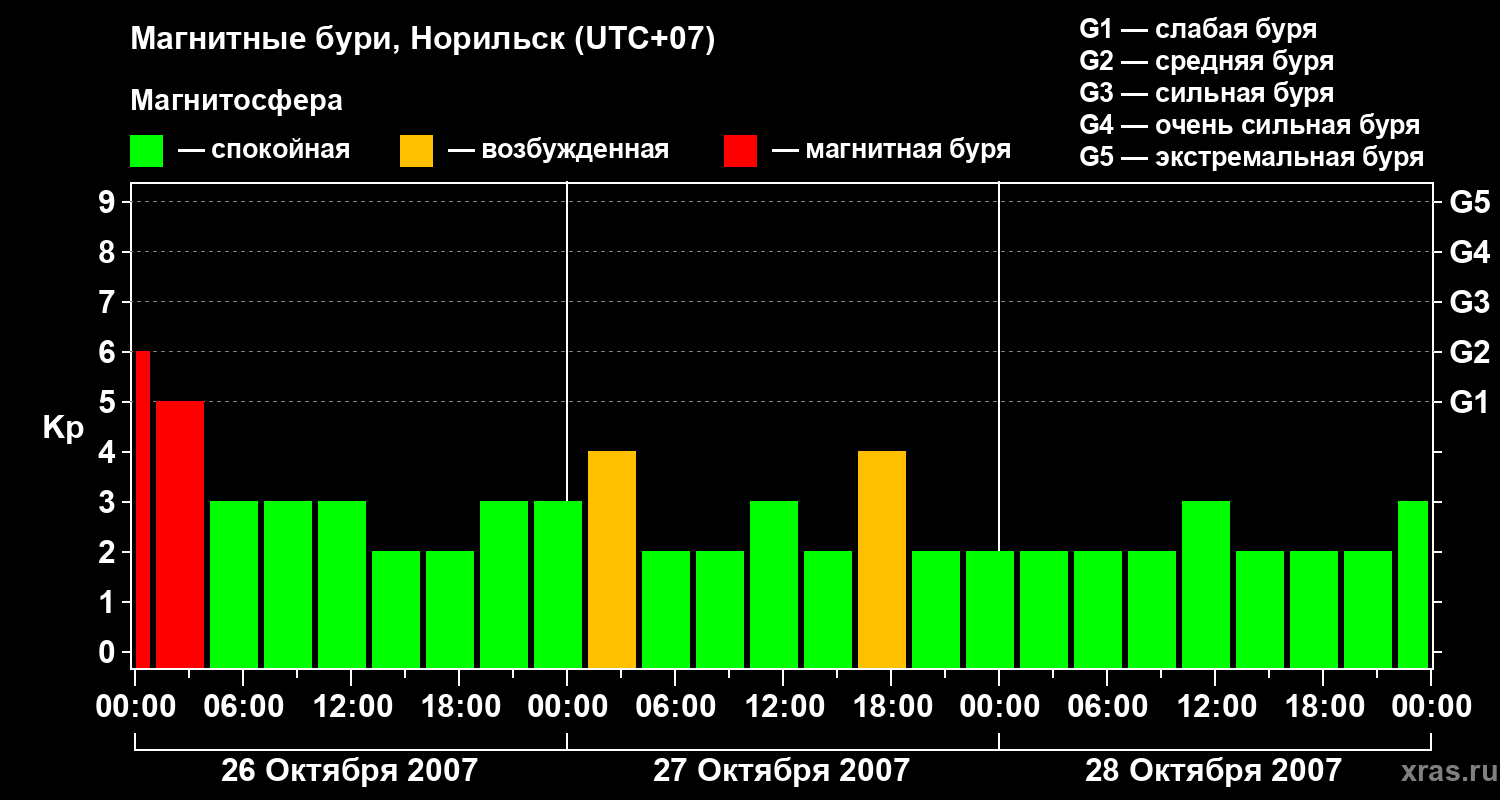This screenshot has height=800, width=1500.
Task: Click the '27 Октября 2007' date label
Action: coord(781,771)
